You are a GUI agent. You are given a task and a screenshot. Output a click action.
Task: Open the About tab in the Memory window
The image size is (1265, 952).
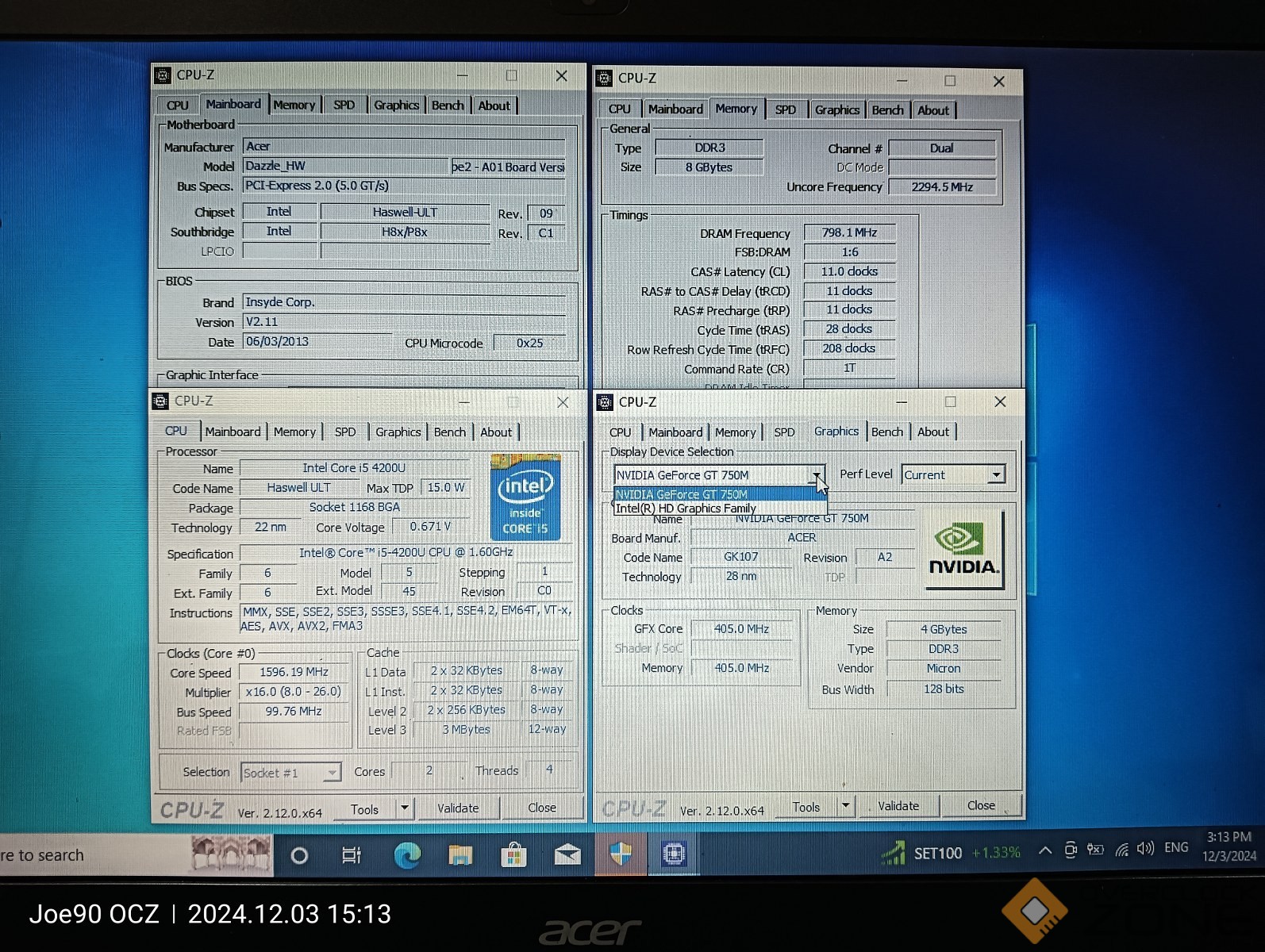933,110
